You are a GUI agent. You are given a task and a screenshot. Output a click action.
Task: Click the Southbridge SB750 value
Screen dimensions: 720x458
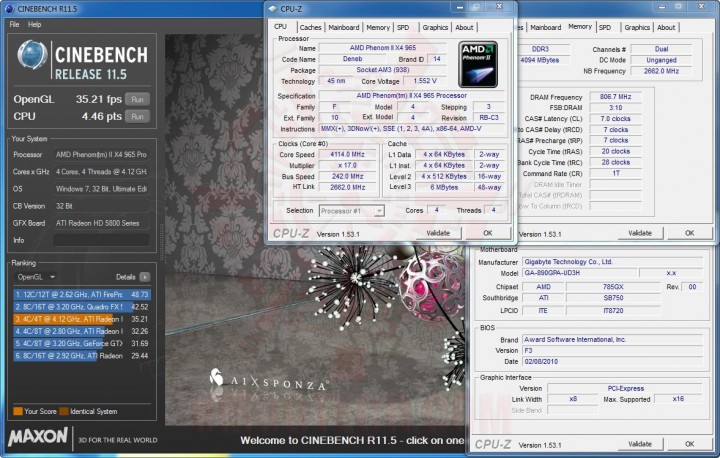[x=613, y=298]
